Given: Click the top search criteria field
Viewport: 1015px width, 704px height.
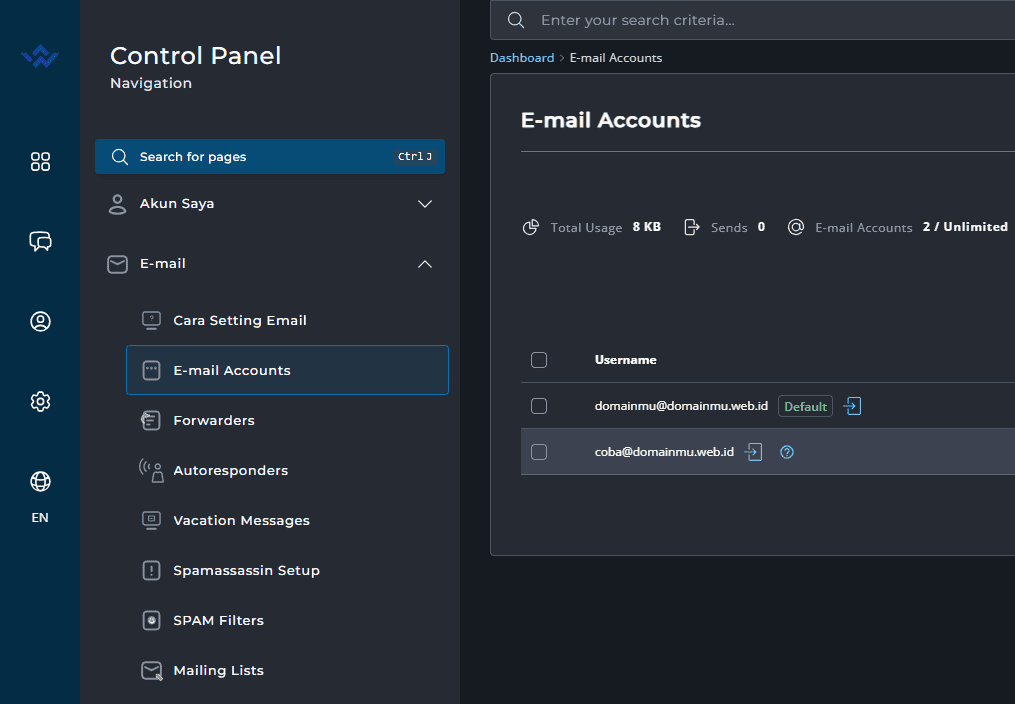Looking at the screenshot, I should click(x=752, y=20).
